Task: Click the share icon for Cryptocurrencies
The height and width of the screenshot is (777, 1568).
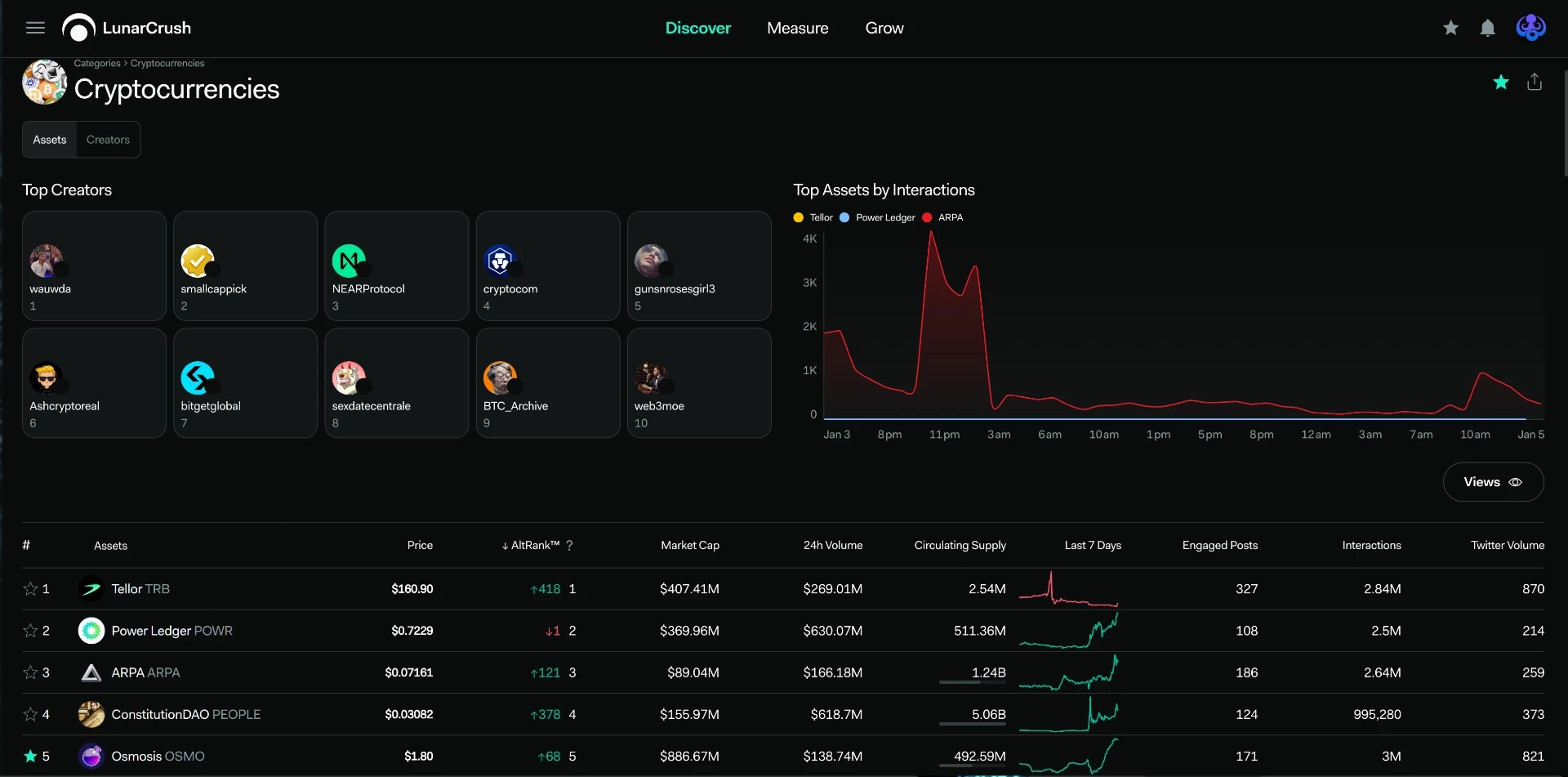Action: [1535, 82]
